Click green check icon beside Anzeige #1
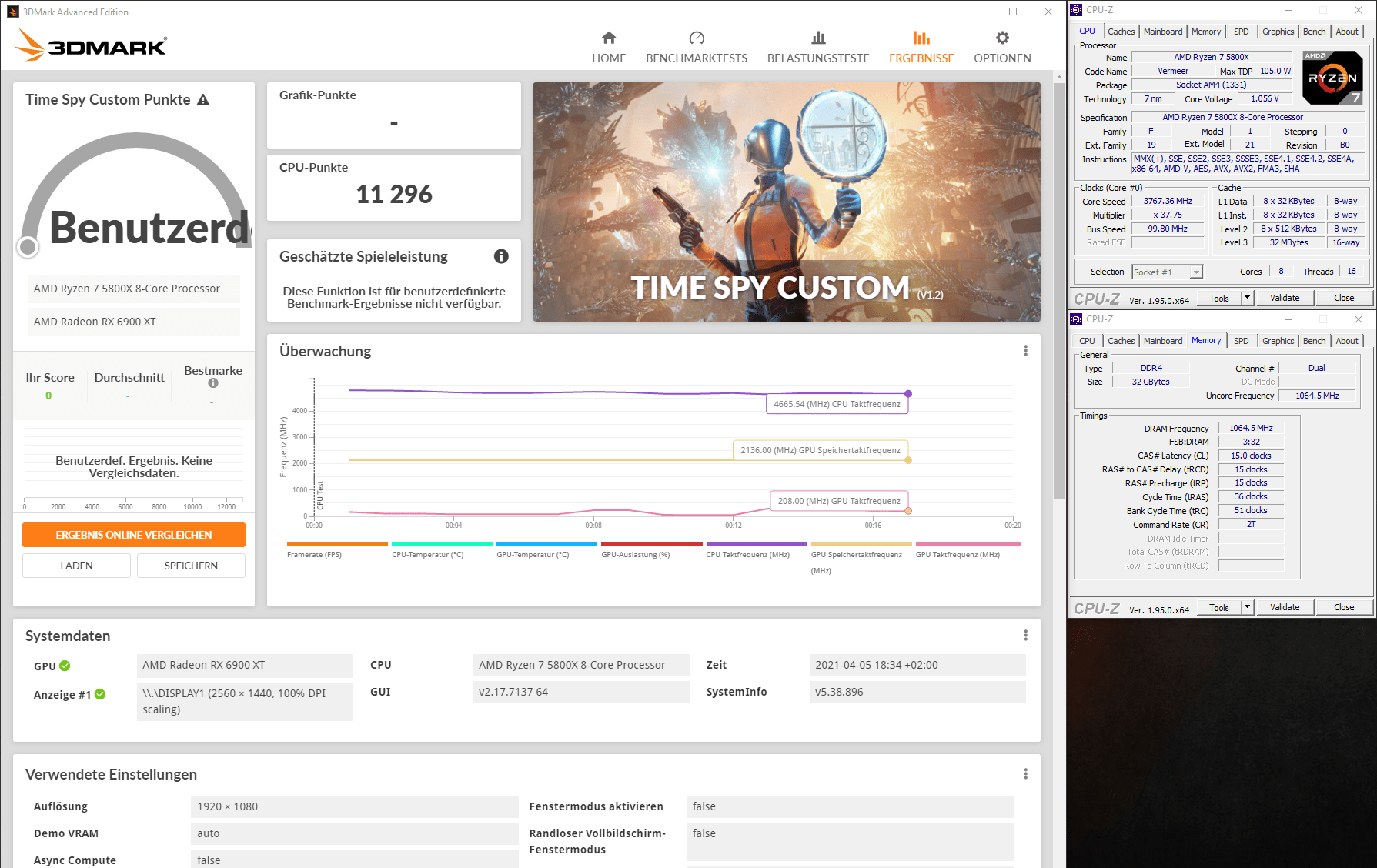 (x=100, y=694)
